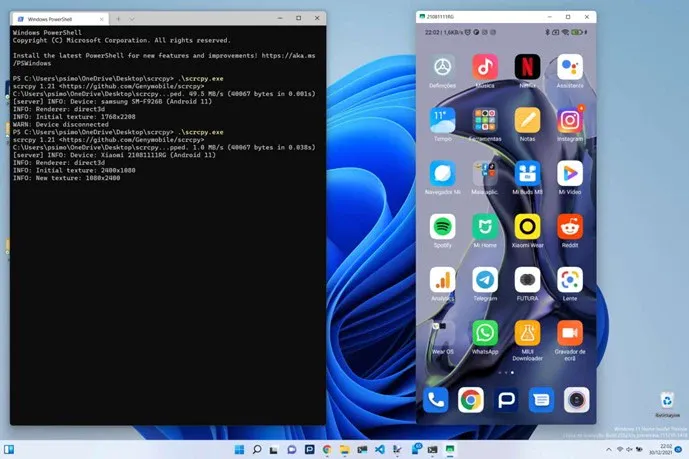
Task: Open the taskbar clock and date
Action: [x=660, y=449]
